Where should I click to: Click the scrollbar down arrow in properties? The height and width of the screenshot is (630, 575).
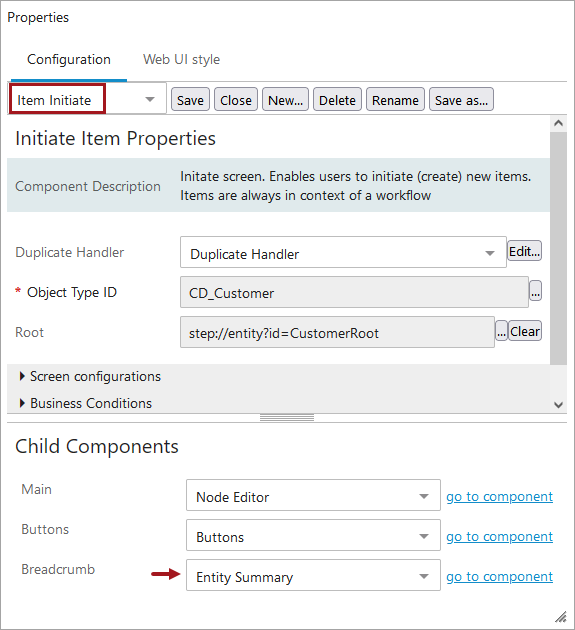(558, 405)
